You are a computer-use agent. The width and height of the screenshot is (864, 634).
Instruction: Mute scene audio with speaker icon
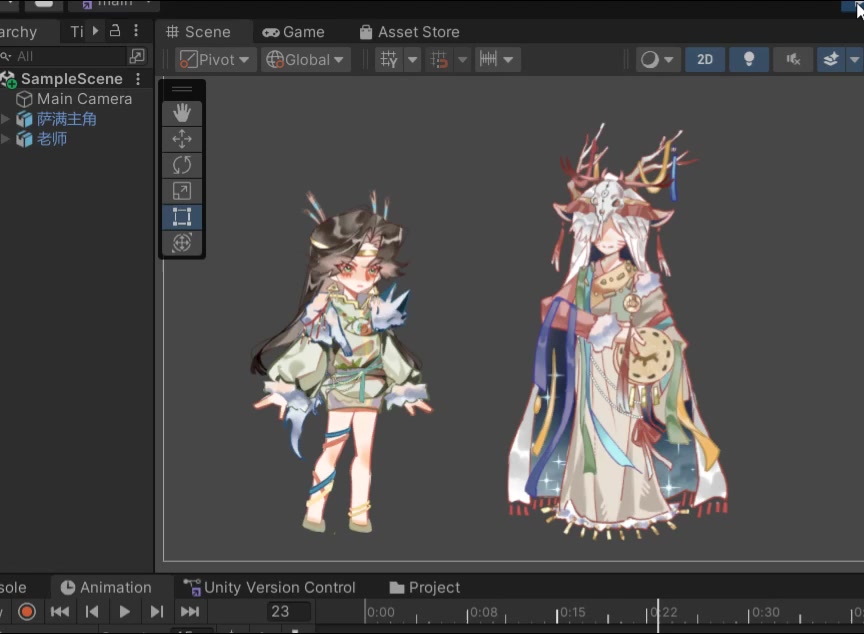[x=793, y=60]
